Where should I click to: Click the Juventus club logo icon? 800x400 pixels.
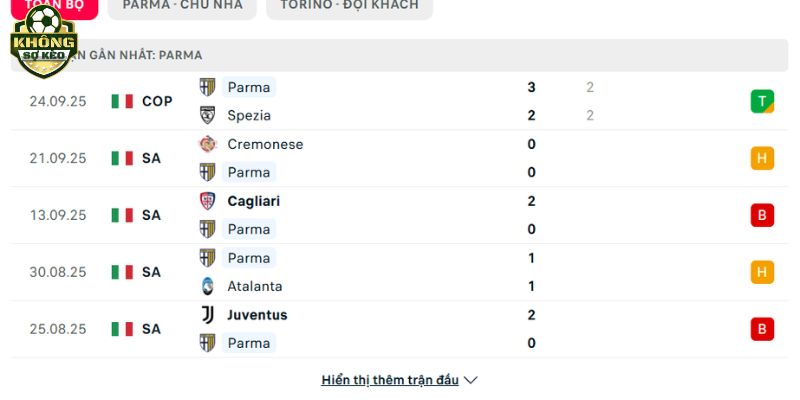207,315
